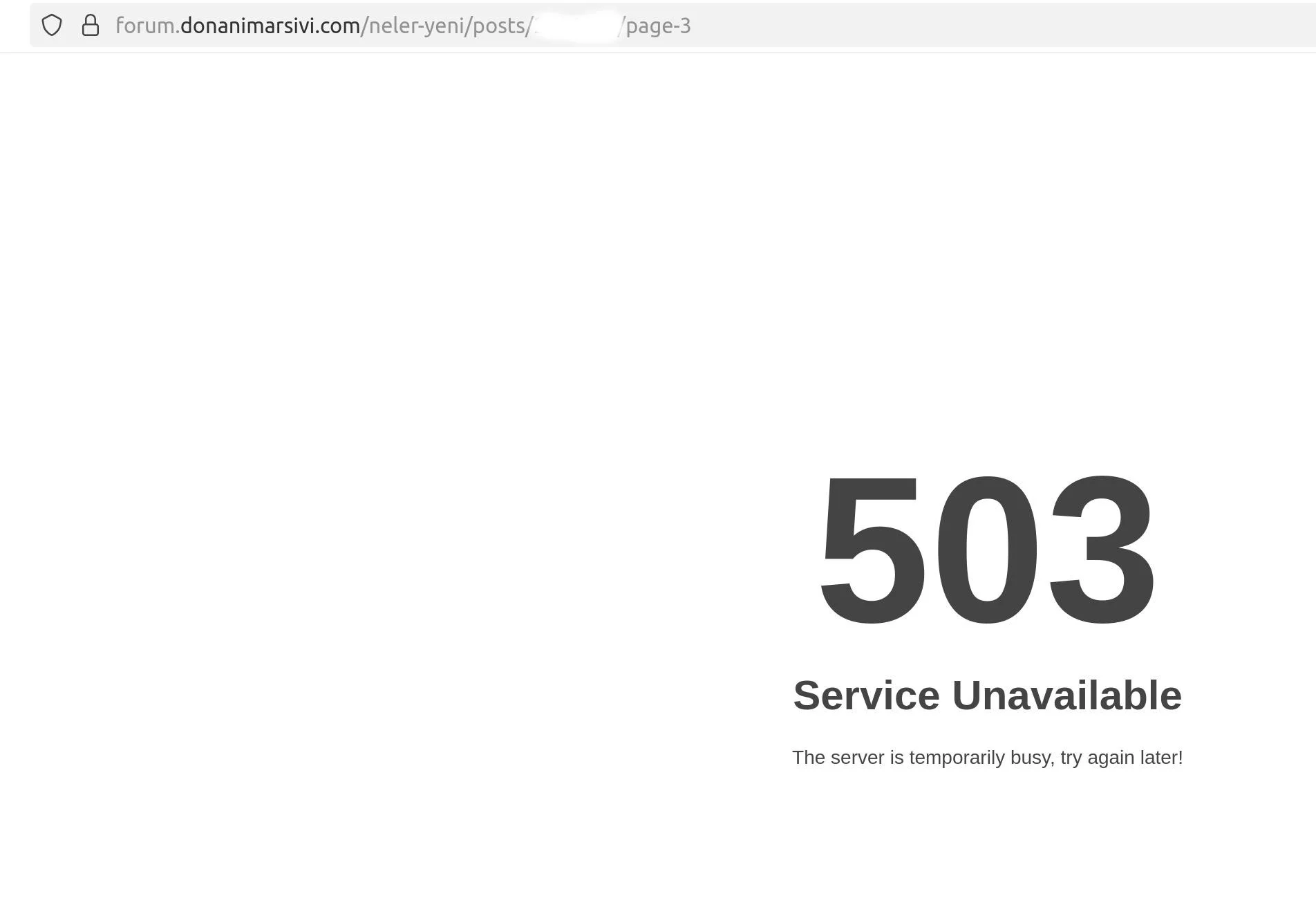Screen dimensions: 1316x916
Task: Click 'The server is temporarily busy' text
Action: 923,757
